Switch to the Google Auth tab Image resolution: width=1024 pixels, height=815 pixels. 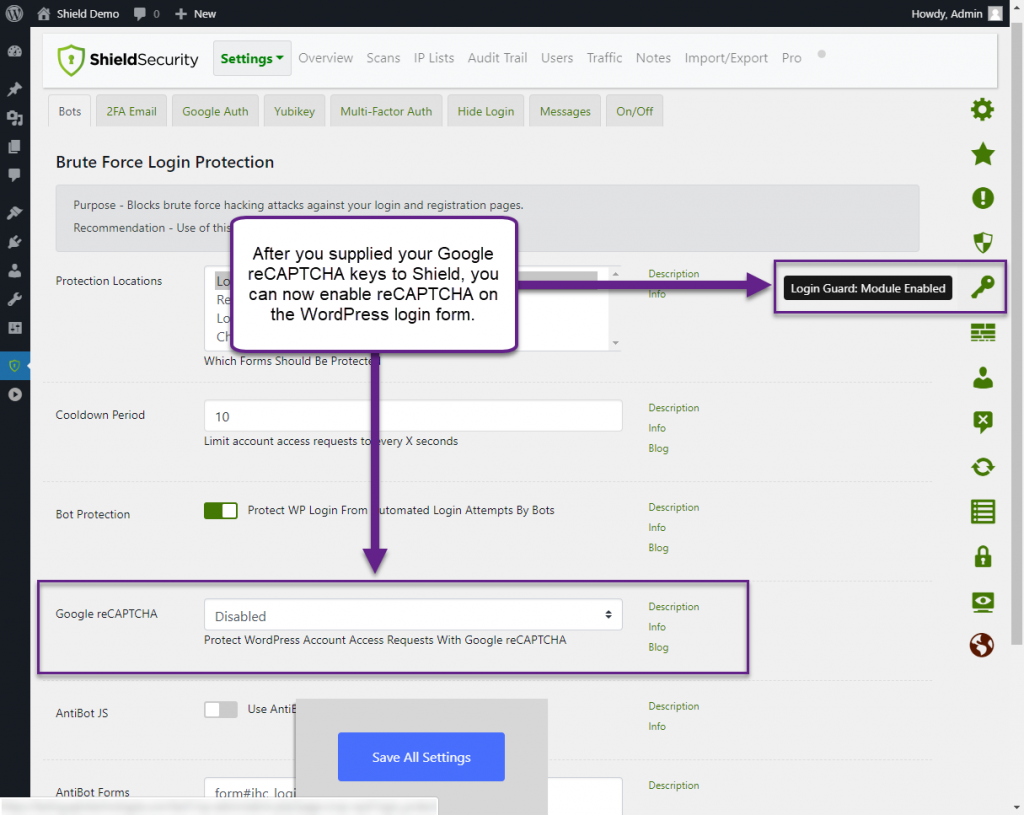(215, 111)
